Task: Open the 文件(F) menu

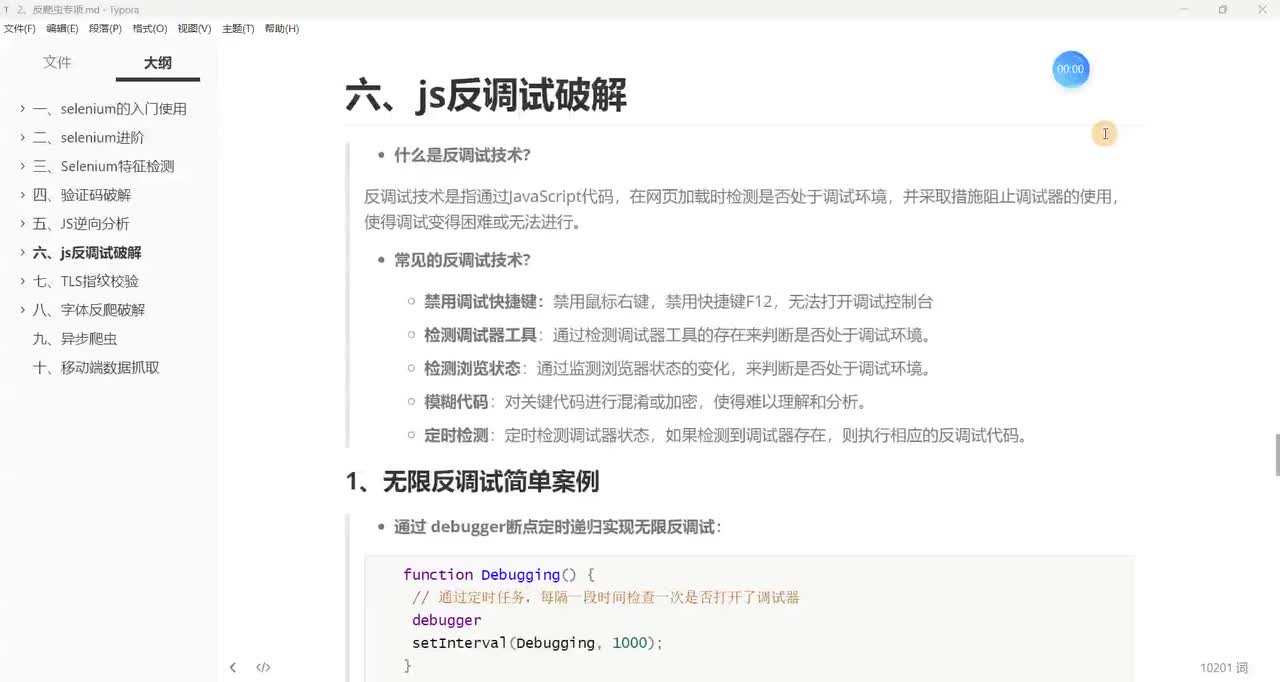Action: coord(19,29)
